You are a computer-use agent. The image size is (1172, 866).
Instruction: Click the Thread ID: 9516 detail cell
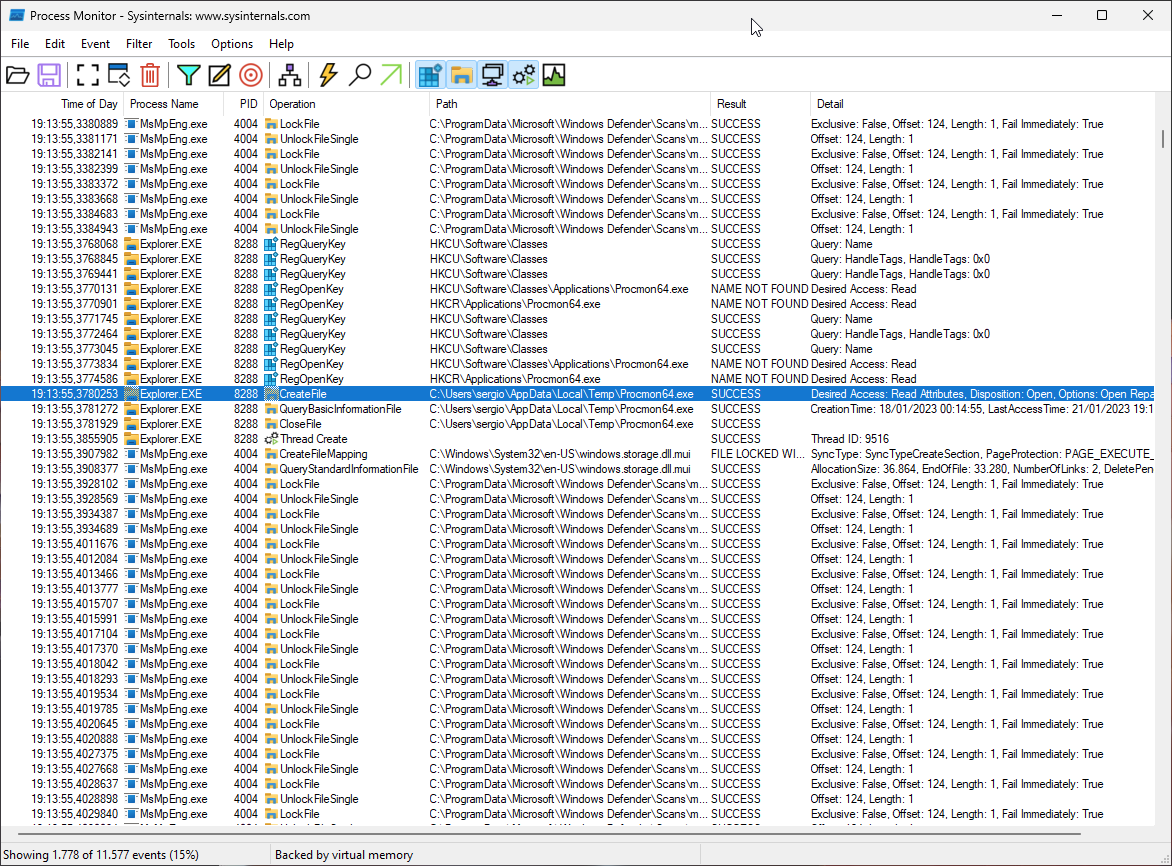pos(850,439)
